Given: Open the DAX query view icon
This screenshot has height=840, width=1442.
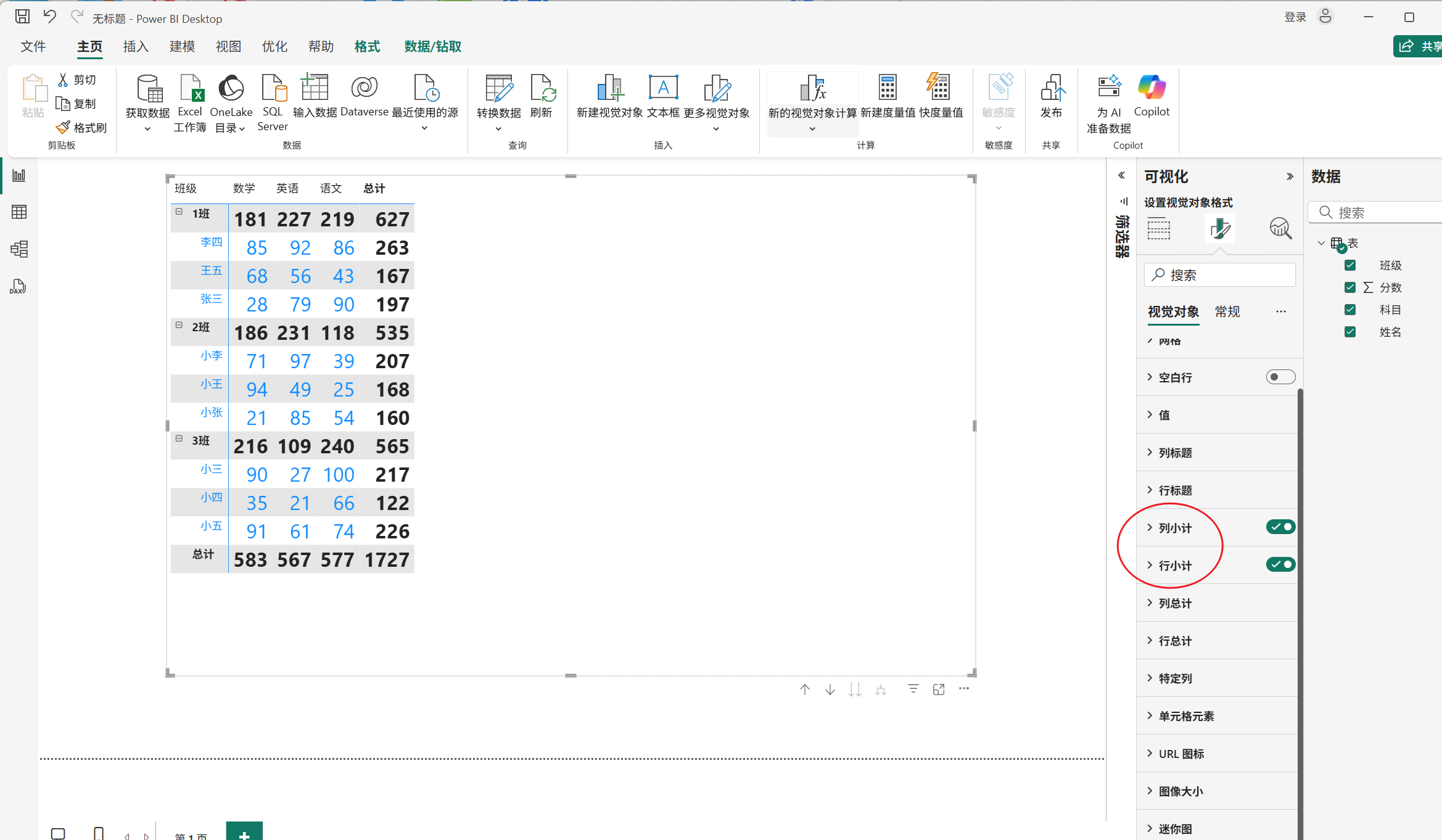Looking at the screenshot, I should point(19,286).
